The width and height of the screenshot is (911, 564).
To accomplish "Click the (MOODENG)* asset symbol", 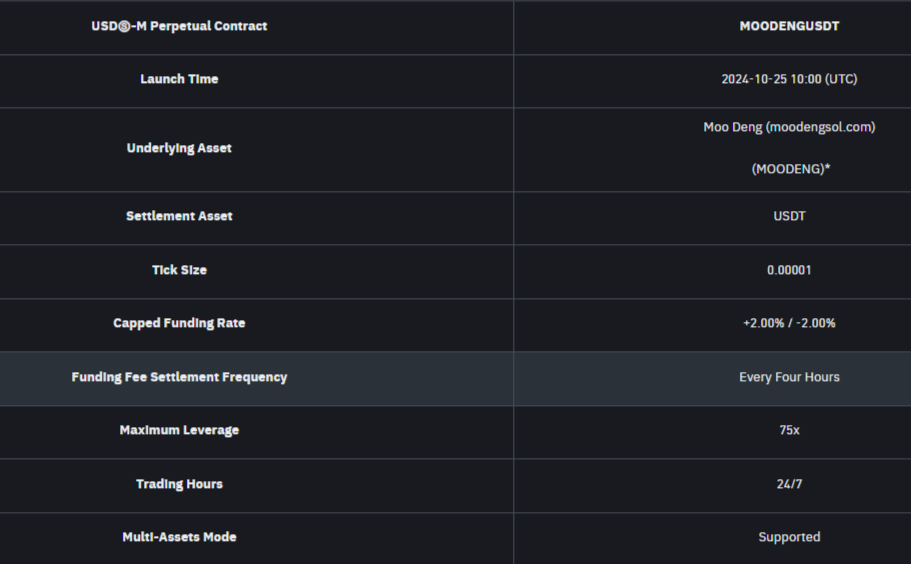I will [x=790, y=169].
